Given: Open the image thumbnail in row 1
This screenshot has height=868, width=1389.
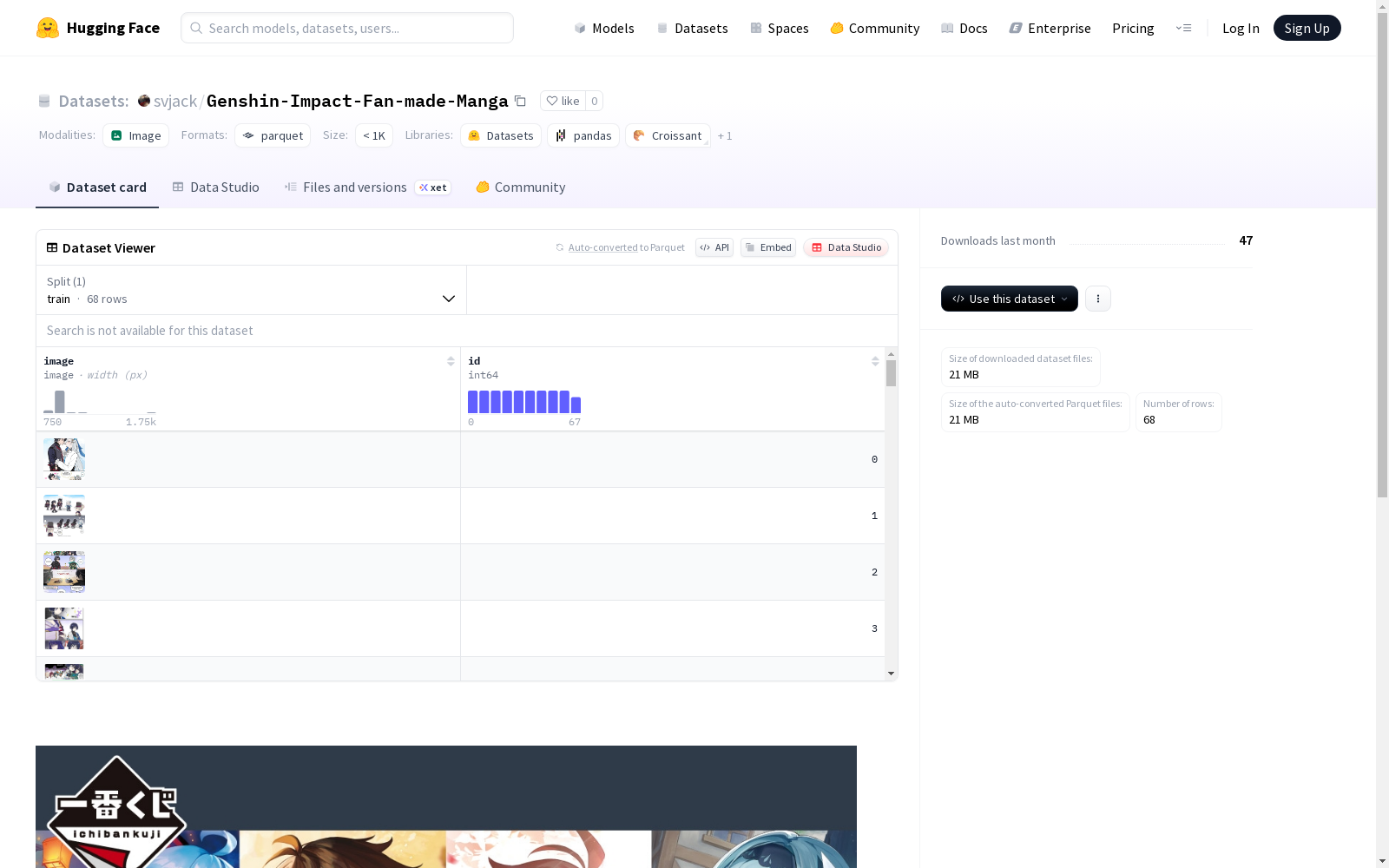Looking at the screenshot, I should pyautogui.click(x=64, y=516).
